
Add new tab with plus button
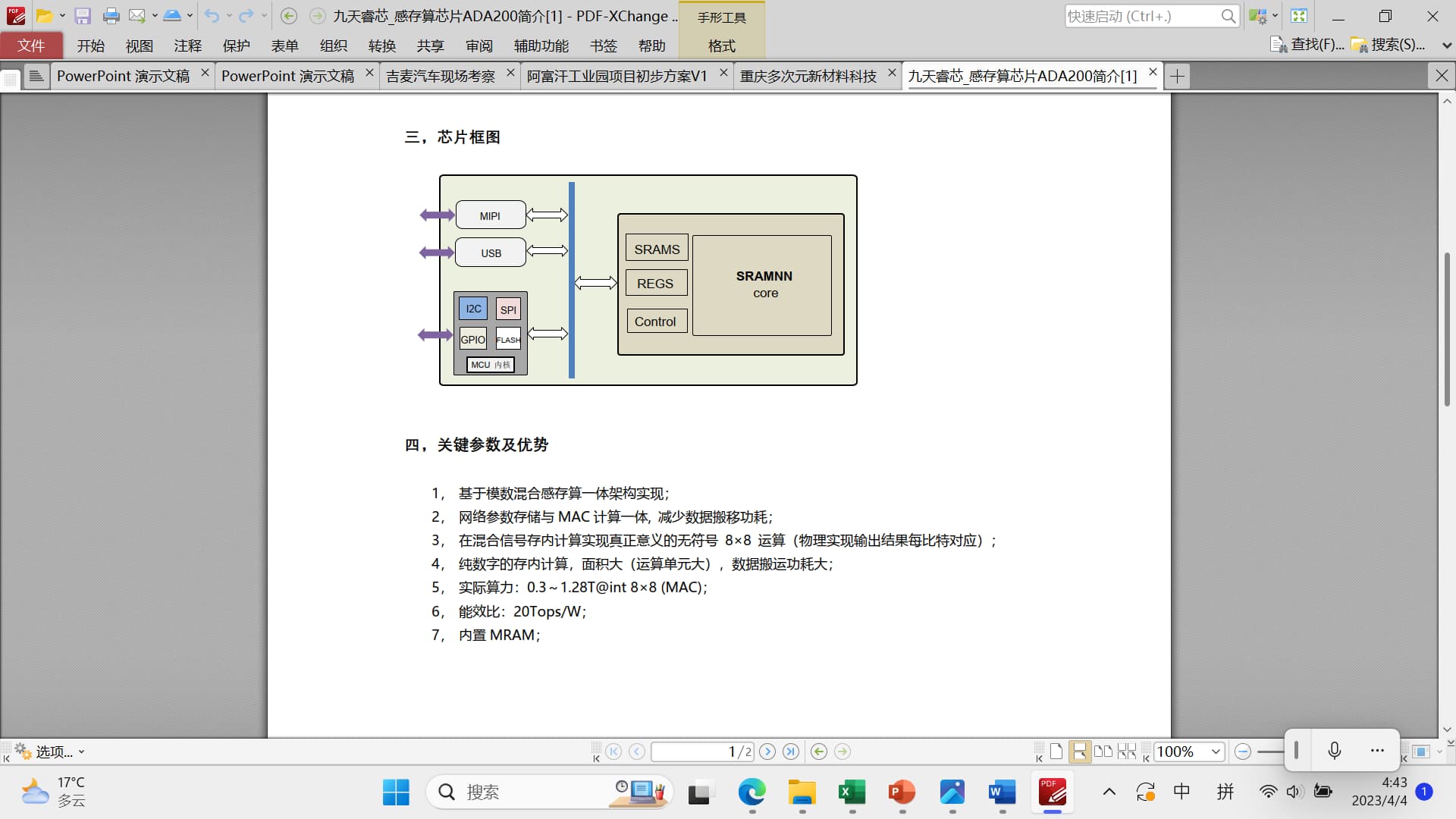[1177, 76]
